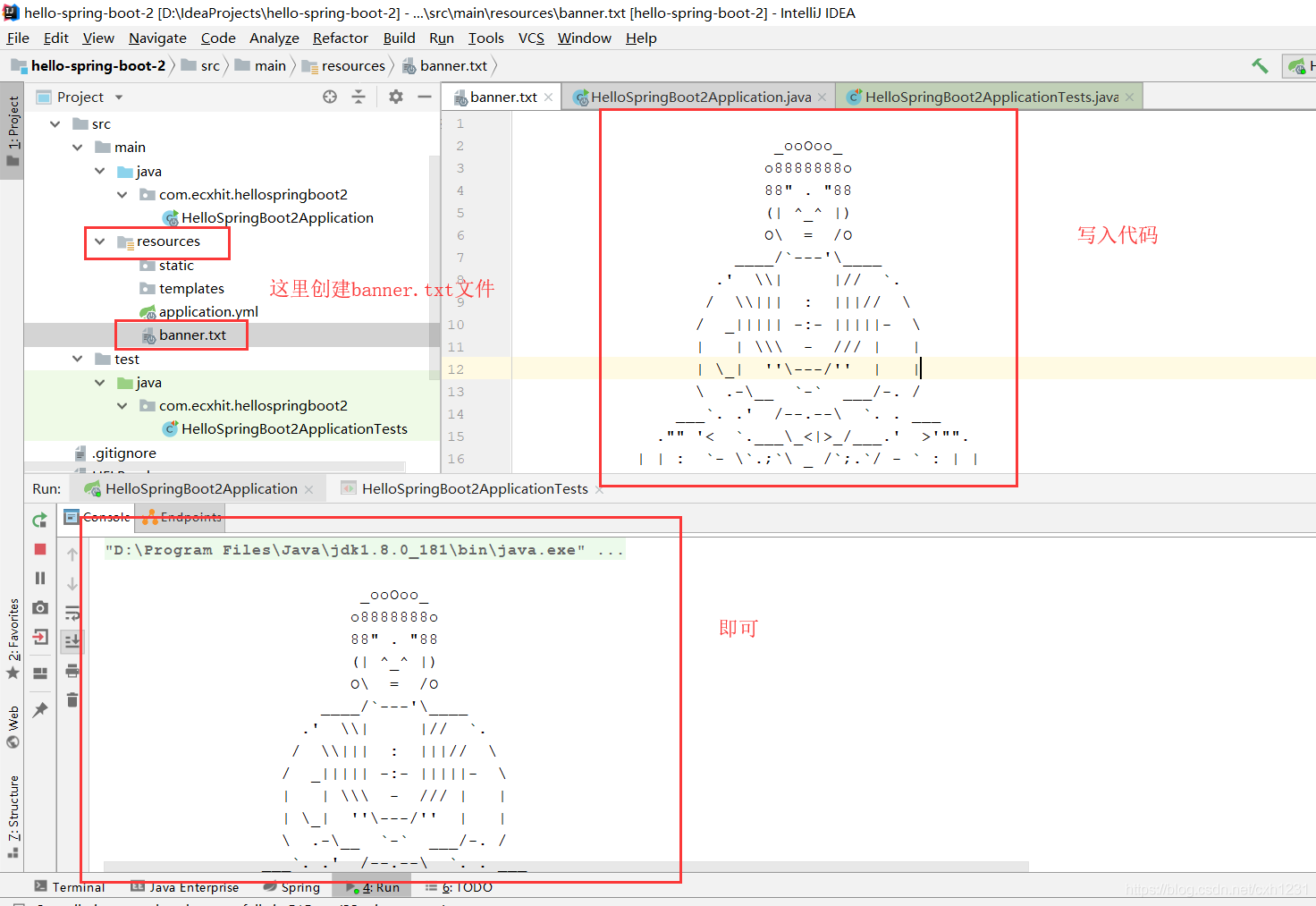Open the Build menu
Image resolution: width=1316 pixels, height=906 pixels.
click(x=399, y=38)
